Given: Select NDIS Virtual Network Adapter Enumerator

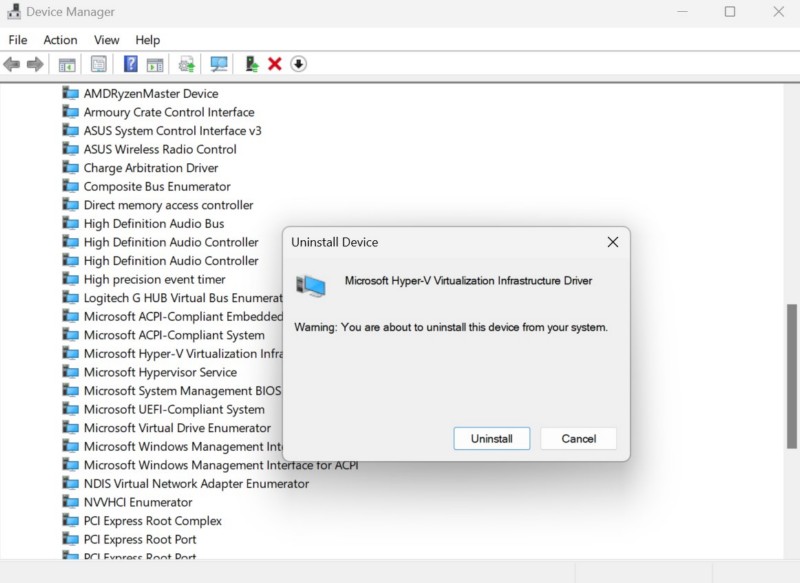Looking at the screenshot, I should point(196,484).
